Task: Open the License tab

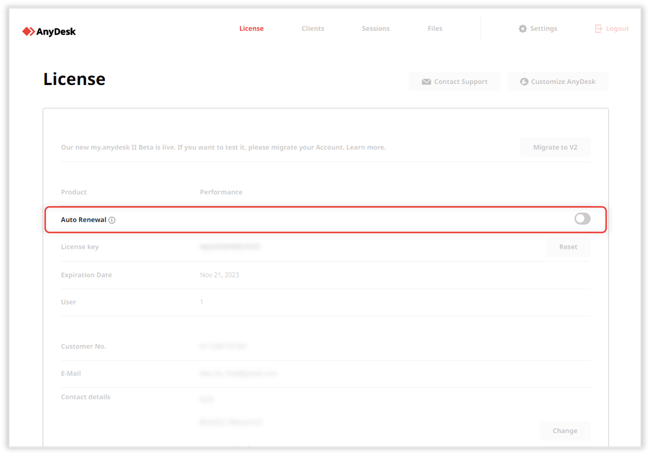Action: pos(251,29)
